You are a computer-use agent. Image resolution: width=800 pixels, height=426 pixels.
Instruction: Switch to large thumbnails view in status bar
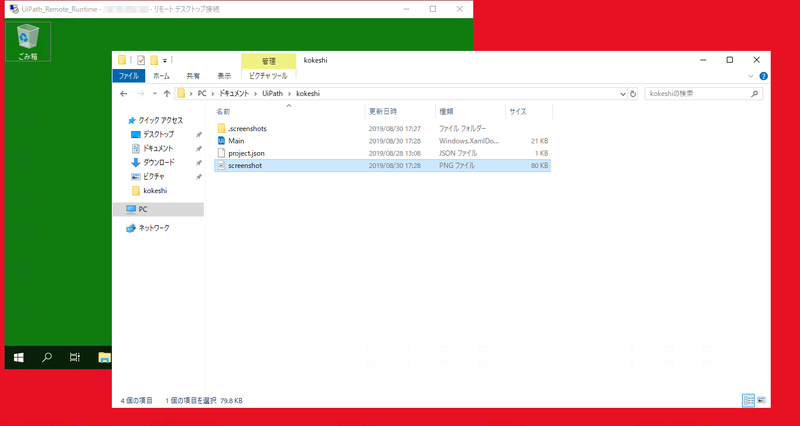point(761,400)
